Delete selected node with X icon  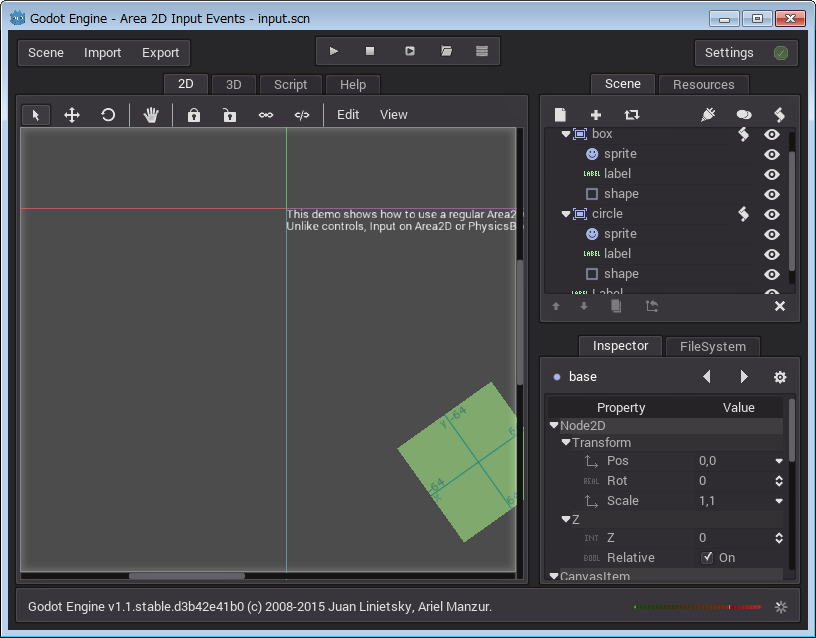(x=780, y=306)
